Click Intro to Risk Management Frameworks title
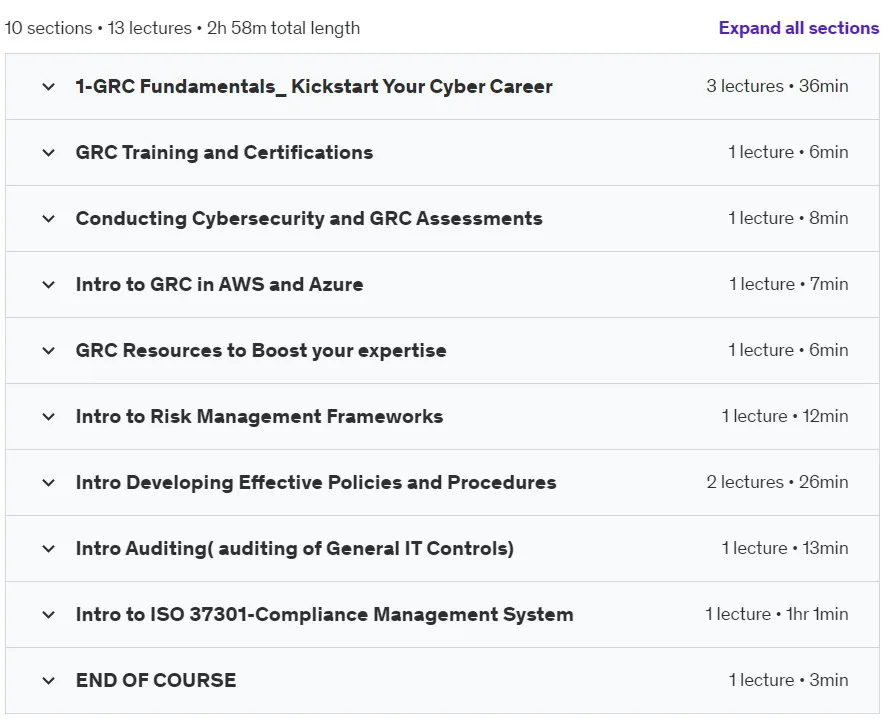The height and width of the screenshot is (719, 884). tap(259, 416)
